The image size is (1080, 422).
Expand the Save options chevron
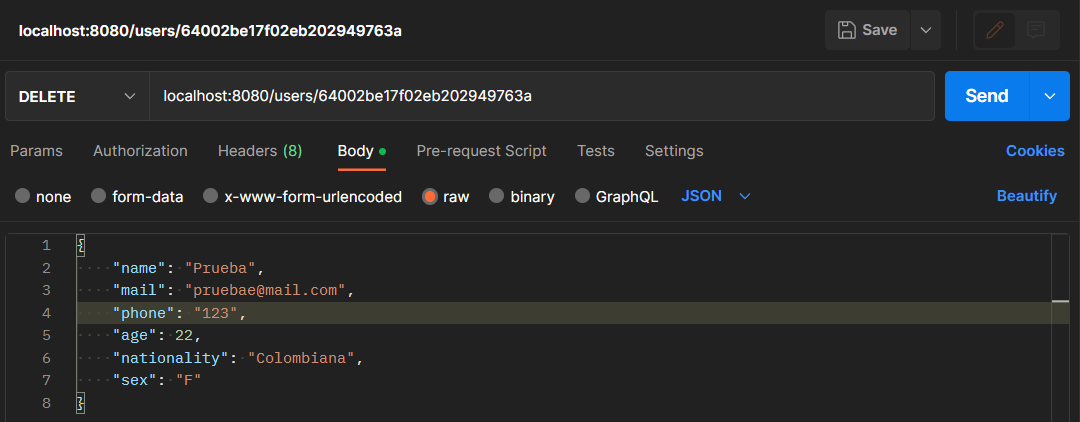926,30
